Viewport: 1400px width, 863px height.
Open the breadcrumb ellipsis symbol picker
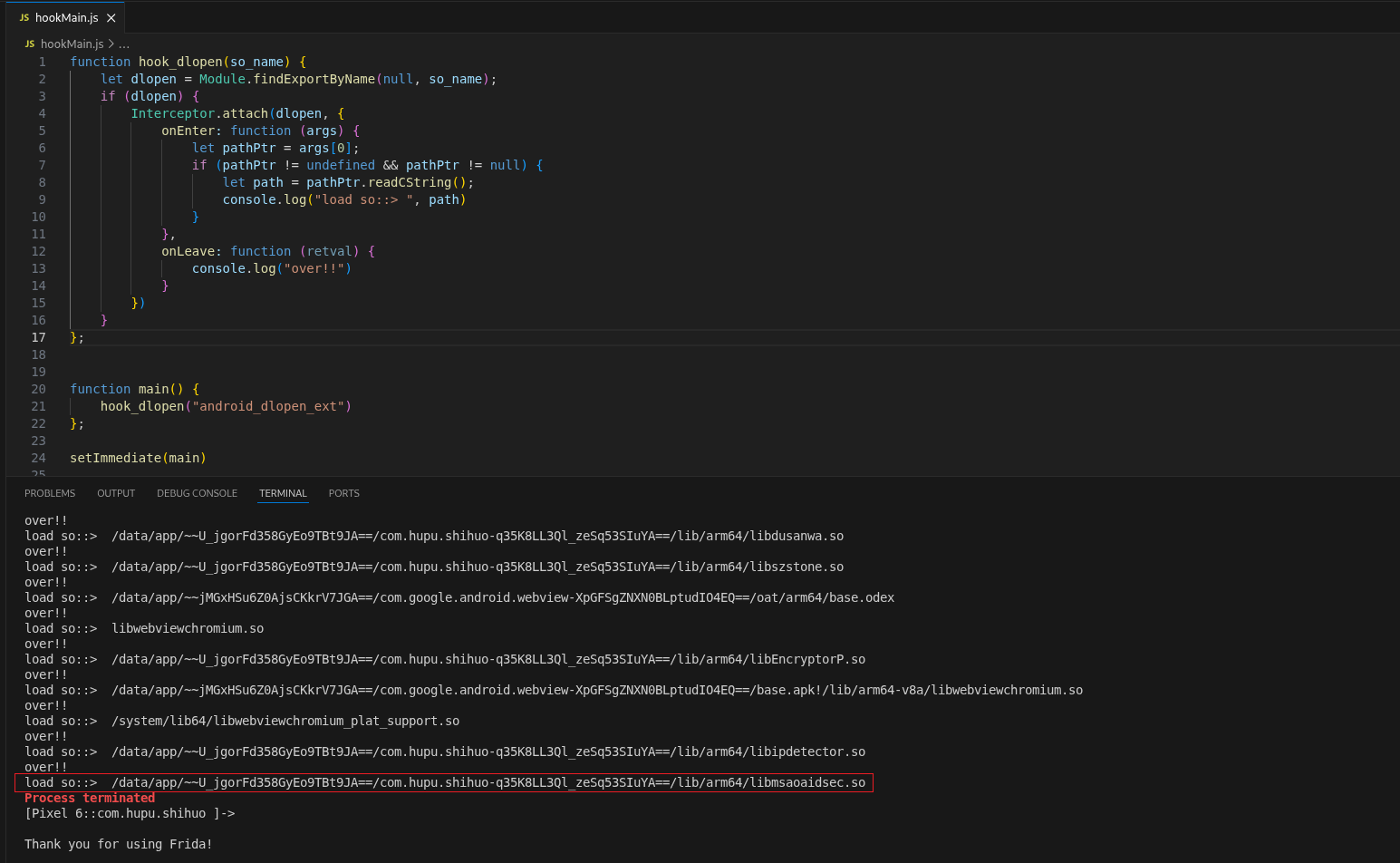point(124,44)
